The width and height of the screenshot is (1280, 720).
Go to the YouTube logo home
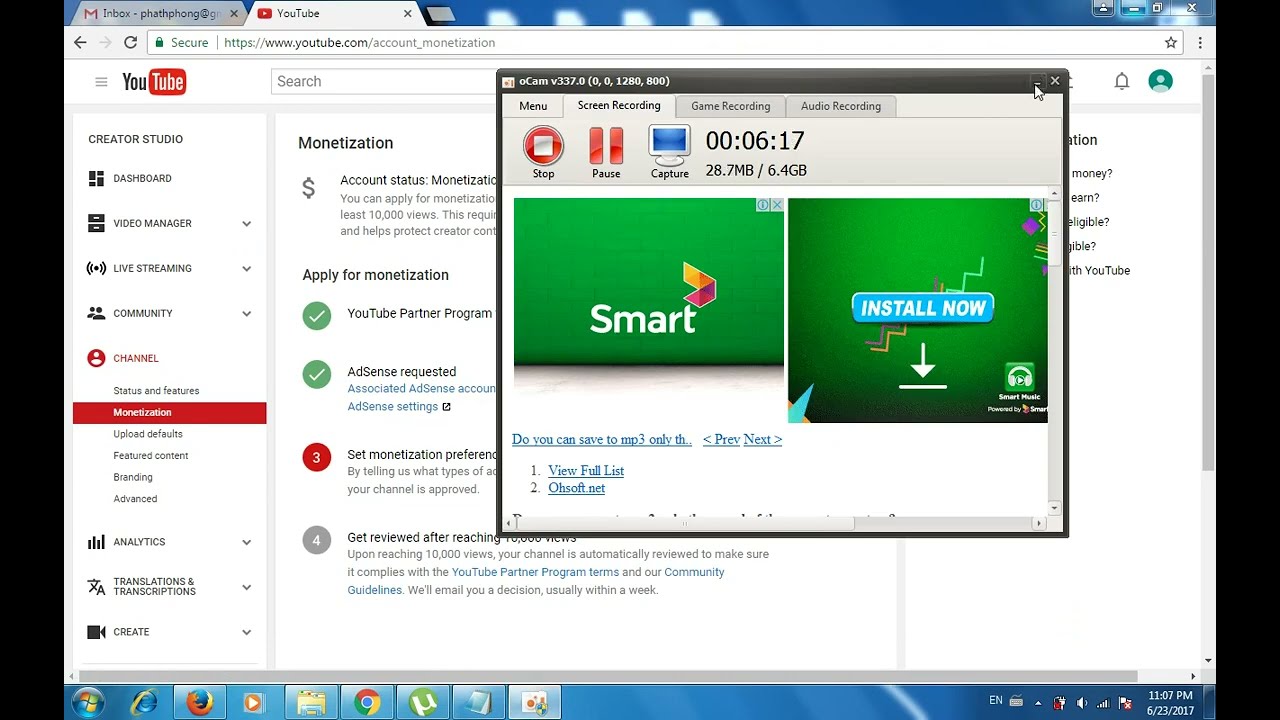pos(154,82)
